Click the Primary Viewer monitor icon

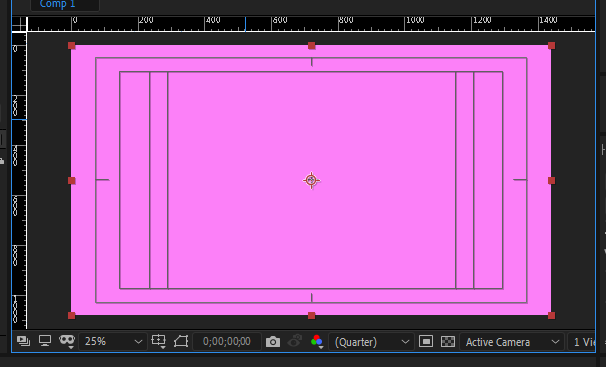pyautogui.click(x=45, y=341)
